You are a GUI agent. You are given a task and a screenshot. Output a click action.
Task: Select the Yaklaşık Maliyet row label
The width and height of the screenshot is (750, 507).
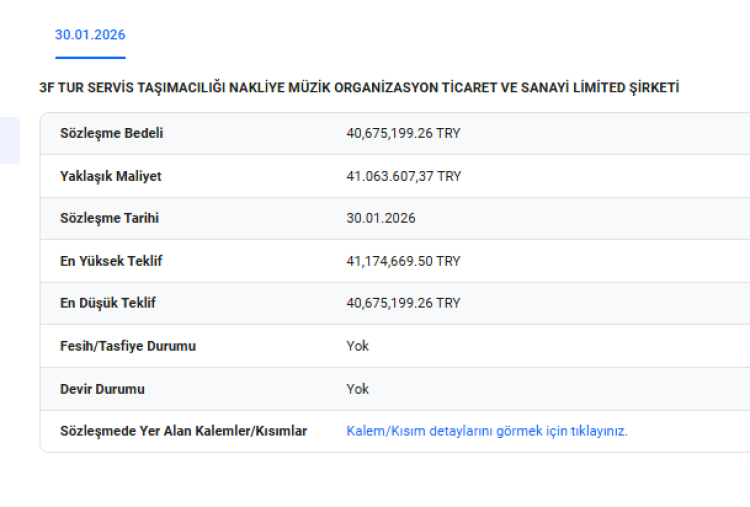pos(110,176)
